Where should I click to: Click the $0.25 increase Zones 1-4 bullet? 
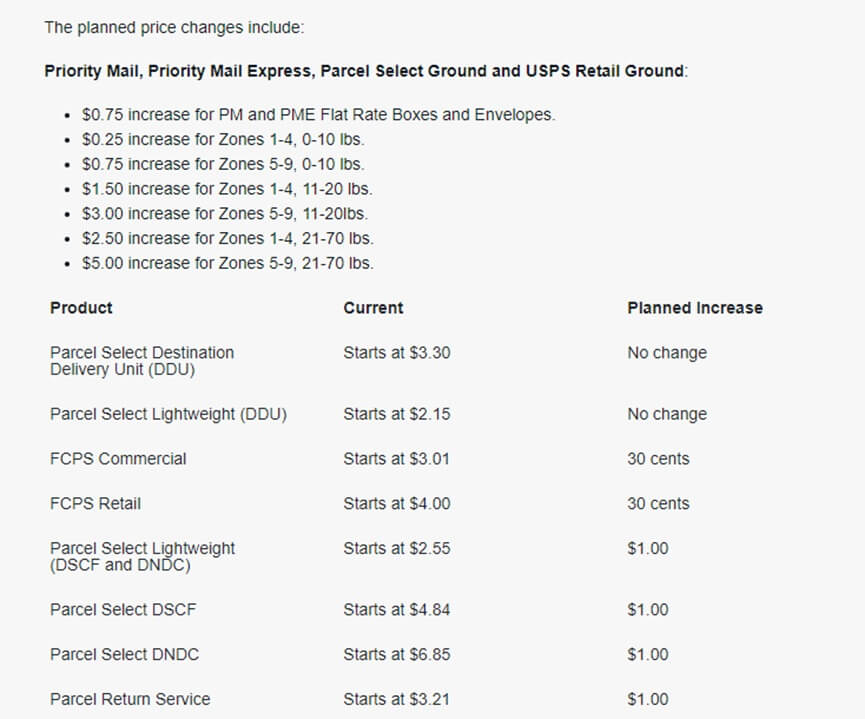(x=222, y=140)
